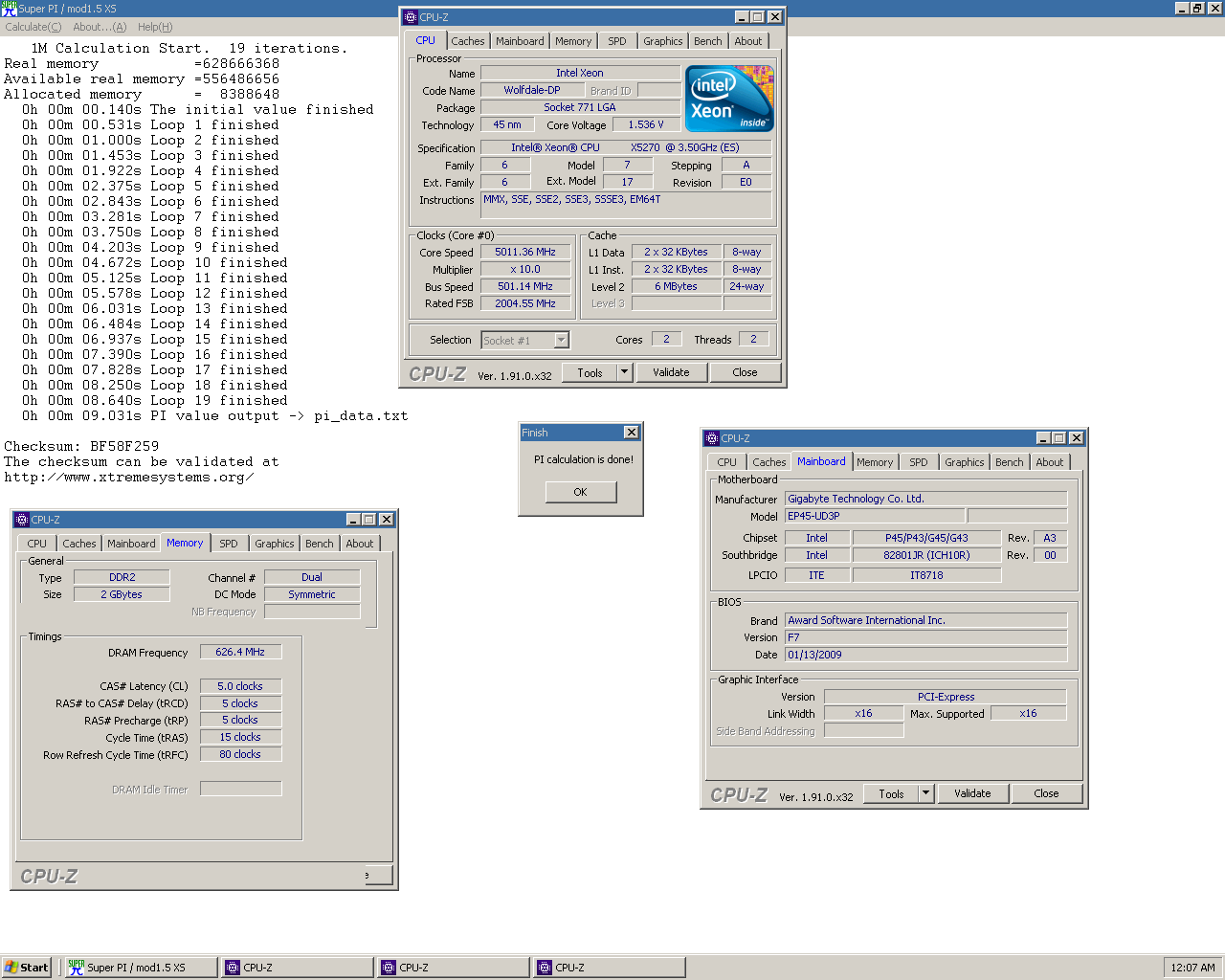Click the Bus Speed value 501.14 MHz

point(525,286)
